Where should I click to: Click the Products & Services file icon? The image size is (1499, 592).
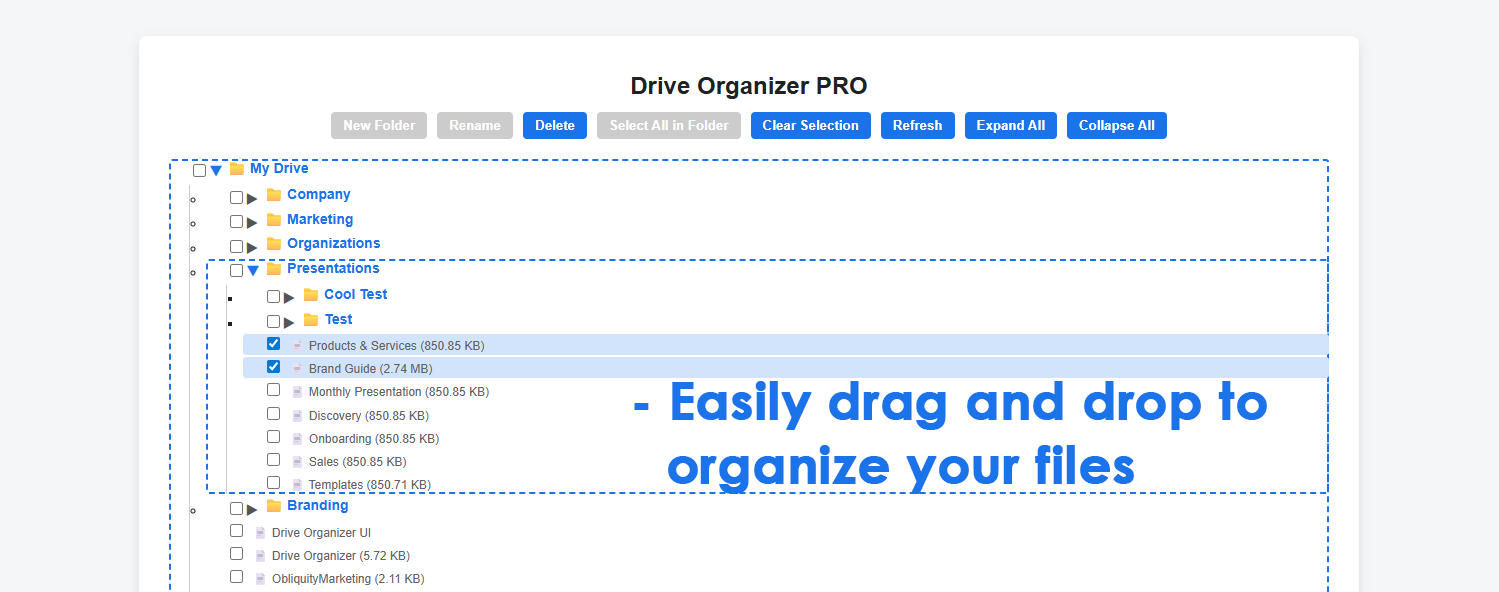tap(297, 345)
